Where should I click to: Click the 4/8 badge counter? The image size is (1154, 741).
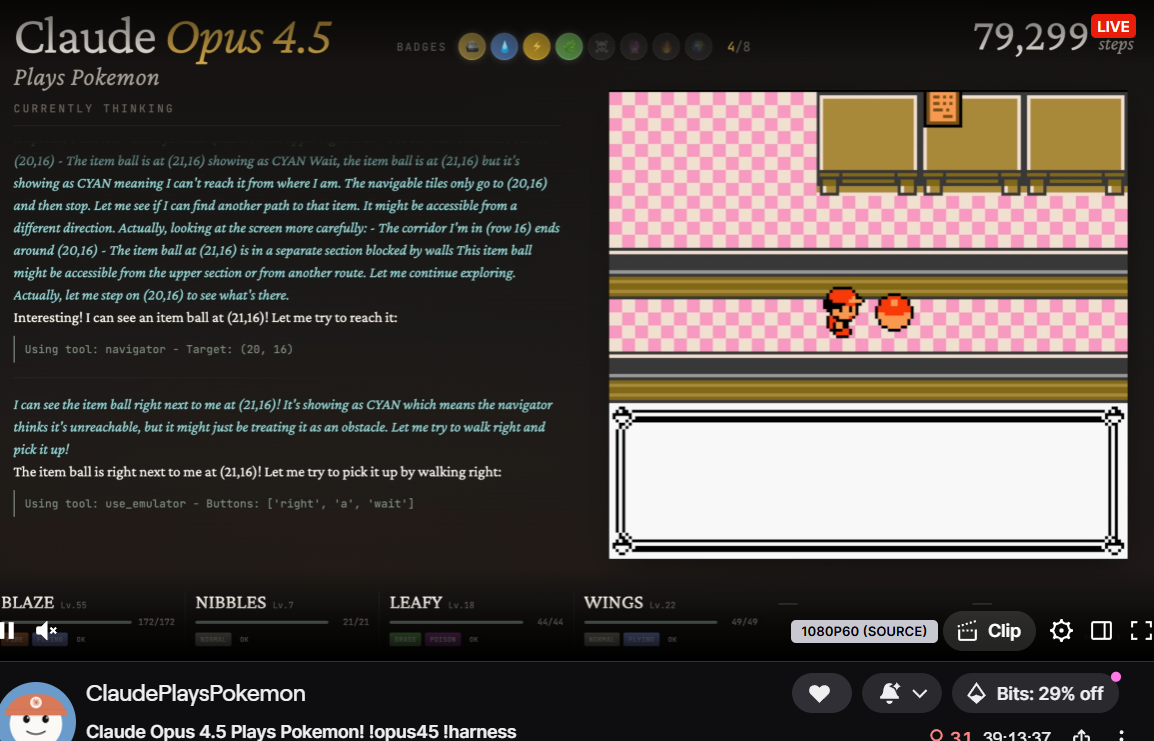(x=738, y=47)
